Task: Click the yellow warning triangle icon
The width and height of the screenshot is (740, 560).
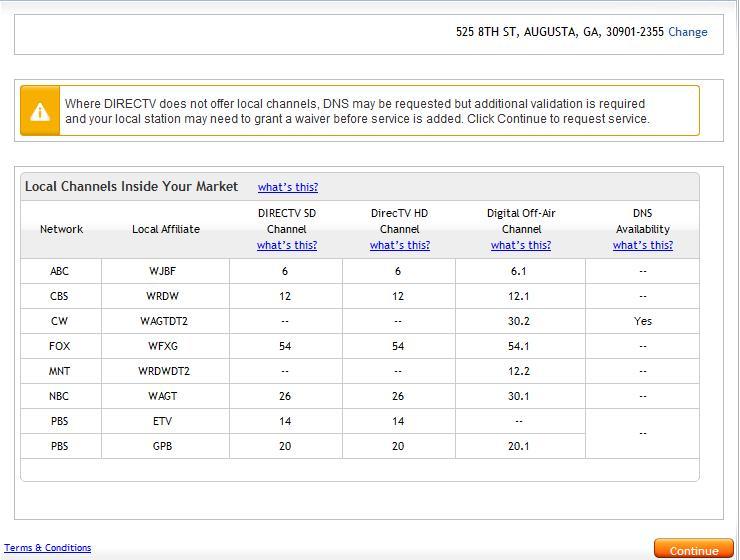Action: tap(40, 111)
